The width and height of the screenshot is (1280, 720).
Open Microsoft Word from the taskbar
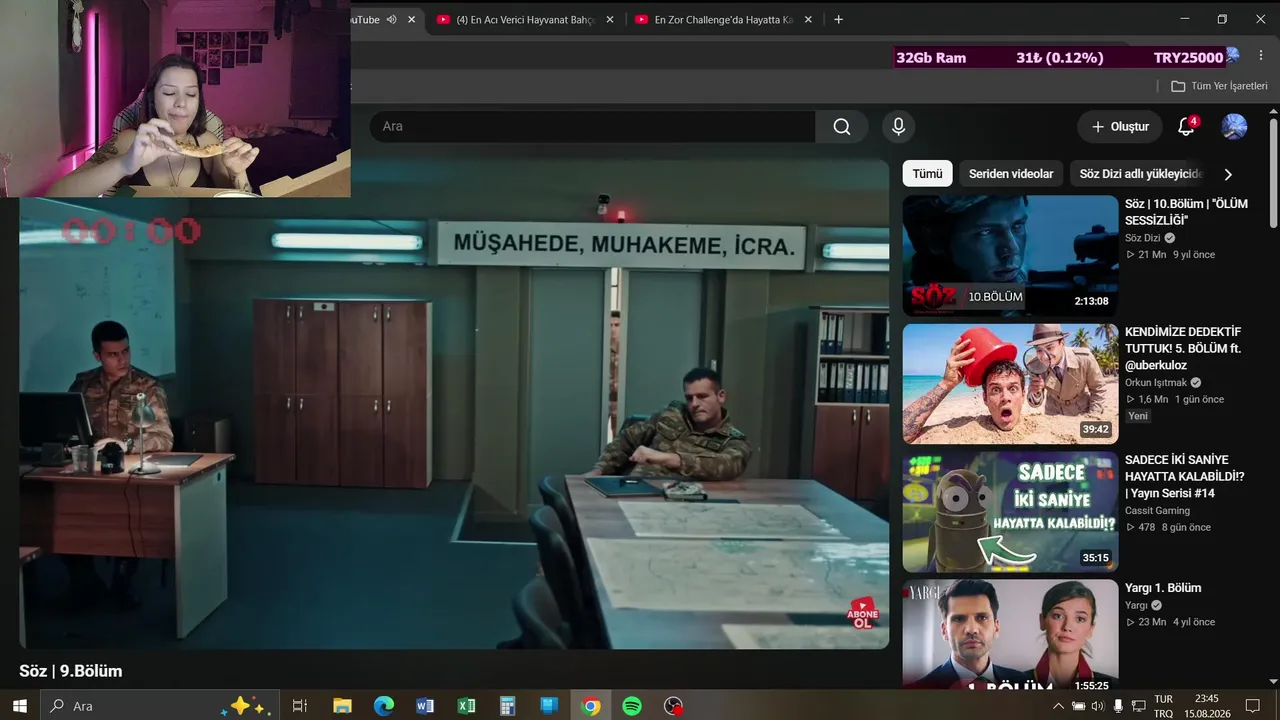[425, 706]
